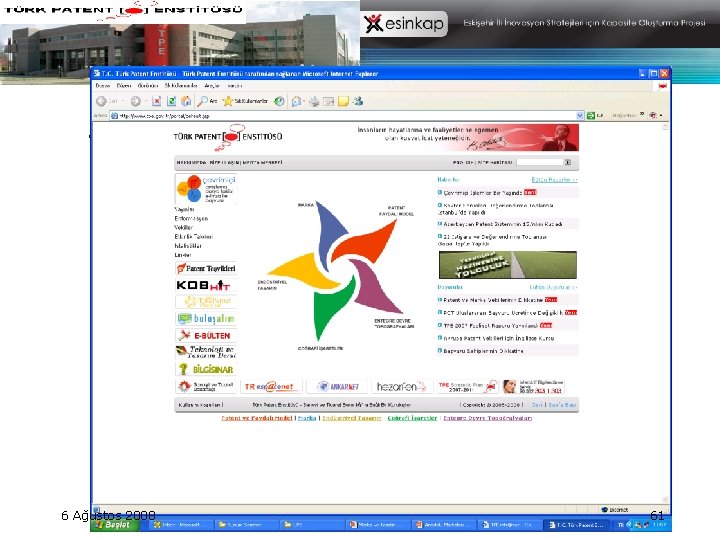Screen dimensions: 720x540
Task: Open the ANKARNET logo banner
Action: 338,387
